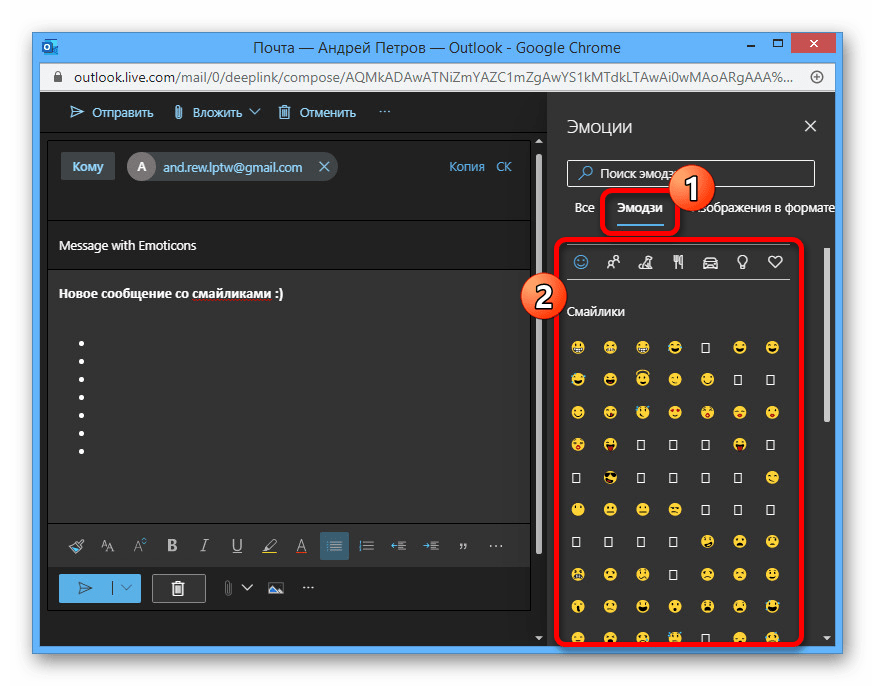Click the Копия link
Screen dimensions: 875x686
466,167
